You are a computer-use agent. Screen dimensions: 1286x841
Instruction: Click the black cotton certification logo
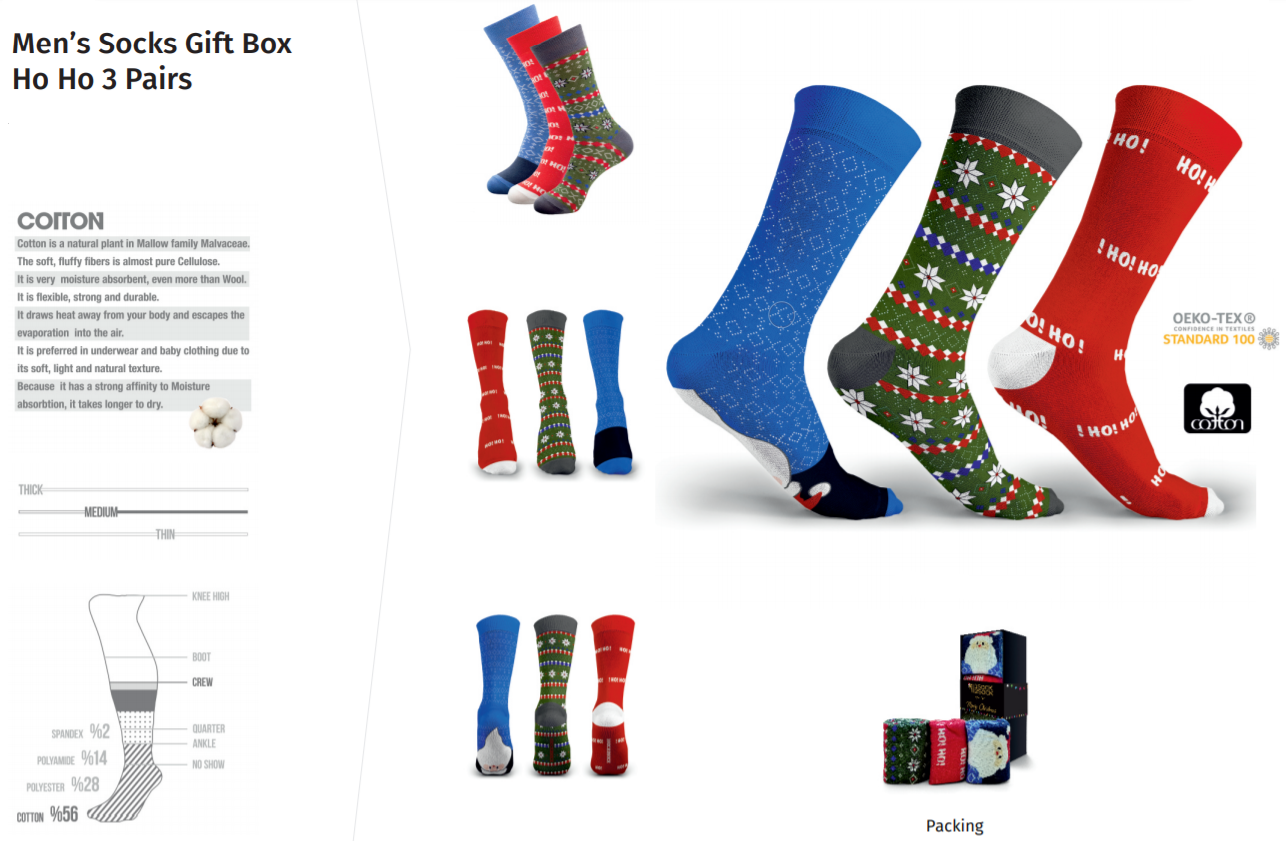[x=1217, y=409]
